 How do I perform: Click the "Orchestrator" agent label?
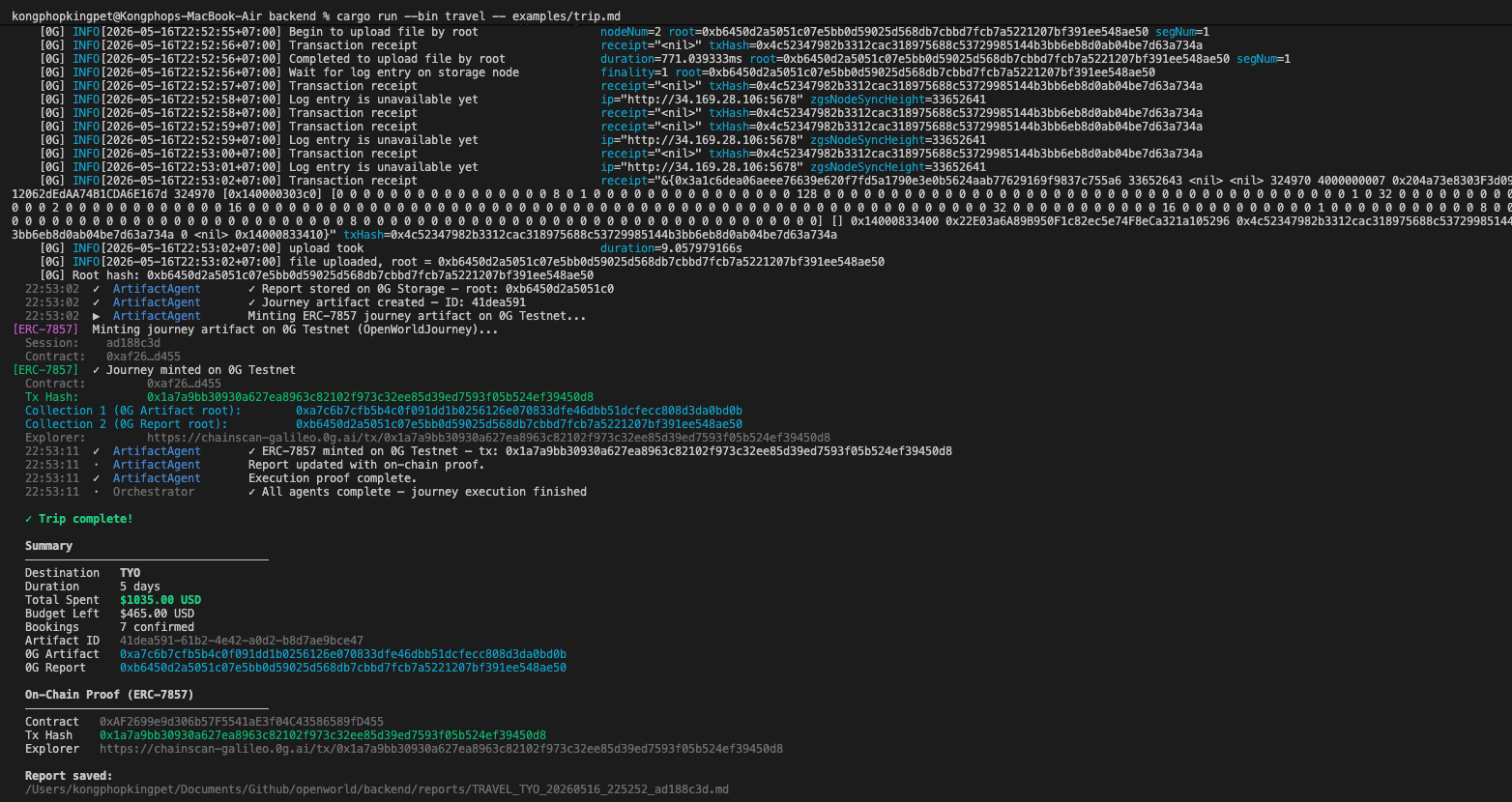(x=154, y=492)
